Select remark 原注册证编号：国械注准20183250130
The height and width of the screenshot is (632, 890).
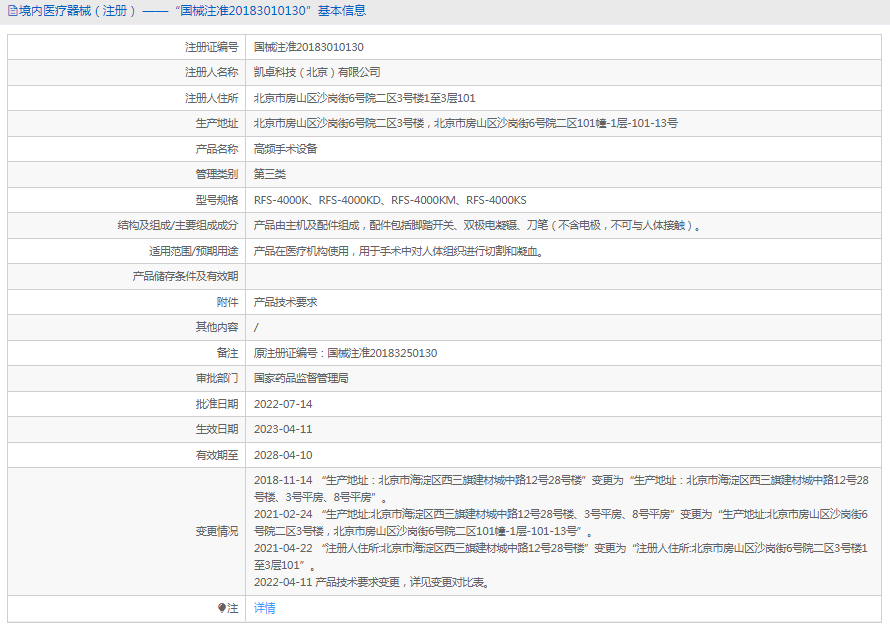[x=345, y=353]
